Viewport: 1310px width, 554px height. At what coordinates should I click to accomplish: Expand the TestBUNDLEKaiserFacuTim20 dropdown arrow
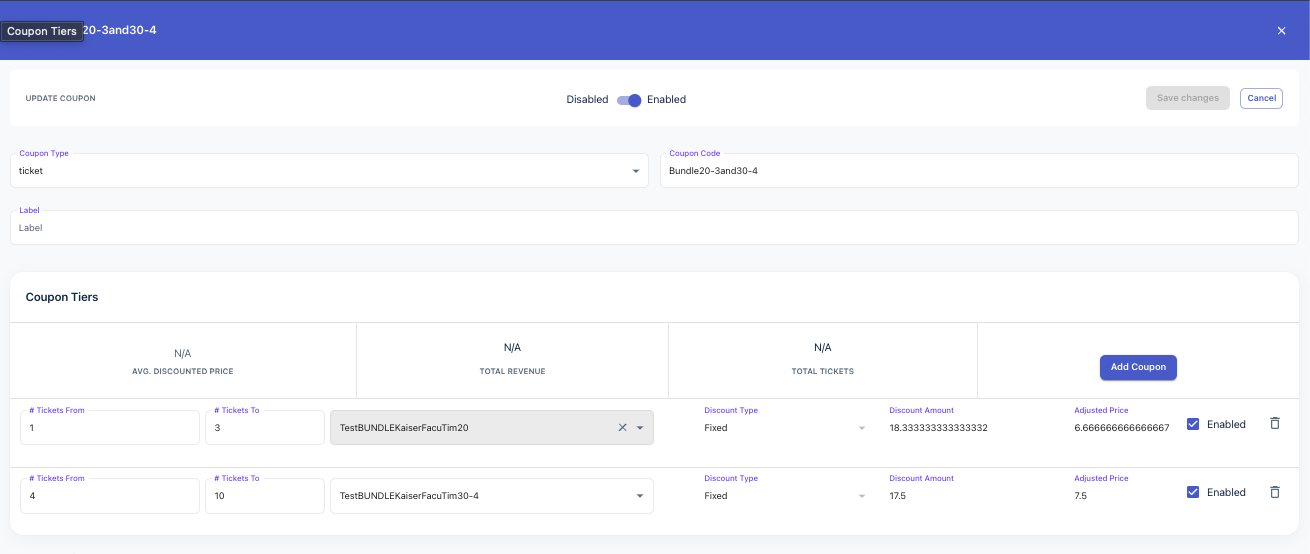pyautogui.click(x=640, y=428)
